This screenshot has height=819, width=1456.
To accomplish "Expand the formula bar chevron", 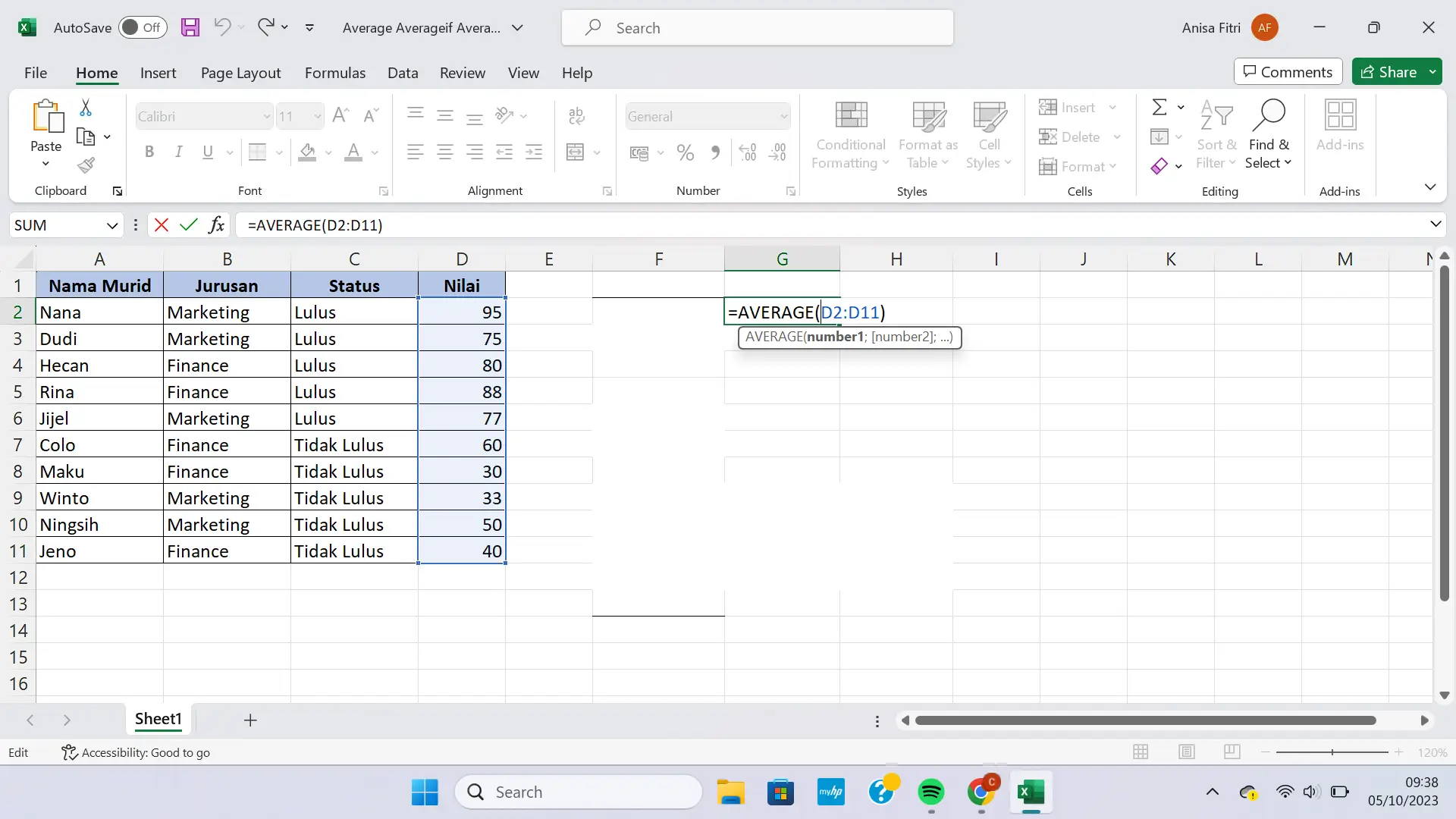I will (x=1435, y=224).
